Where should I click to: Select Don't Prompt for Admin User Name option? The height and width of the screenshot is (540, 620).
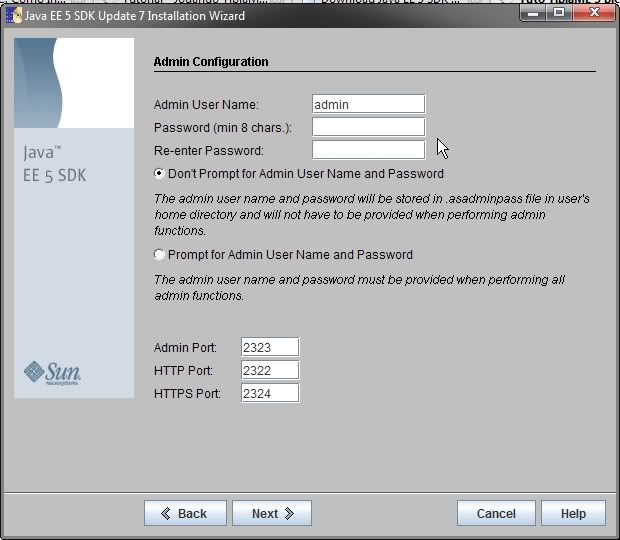pos(160,174)
